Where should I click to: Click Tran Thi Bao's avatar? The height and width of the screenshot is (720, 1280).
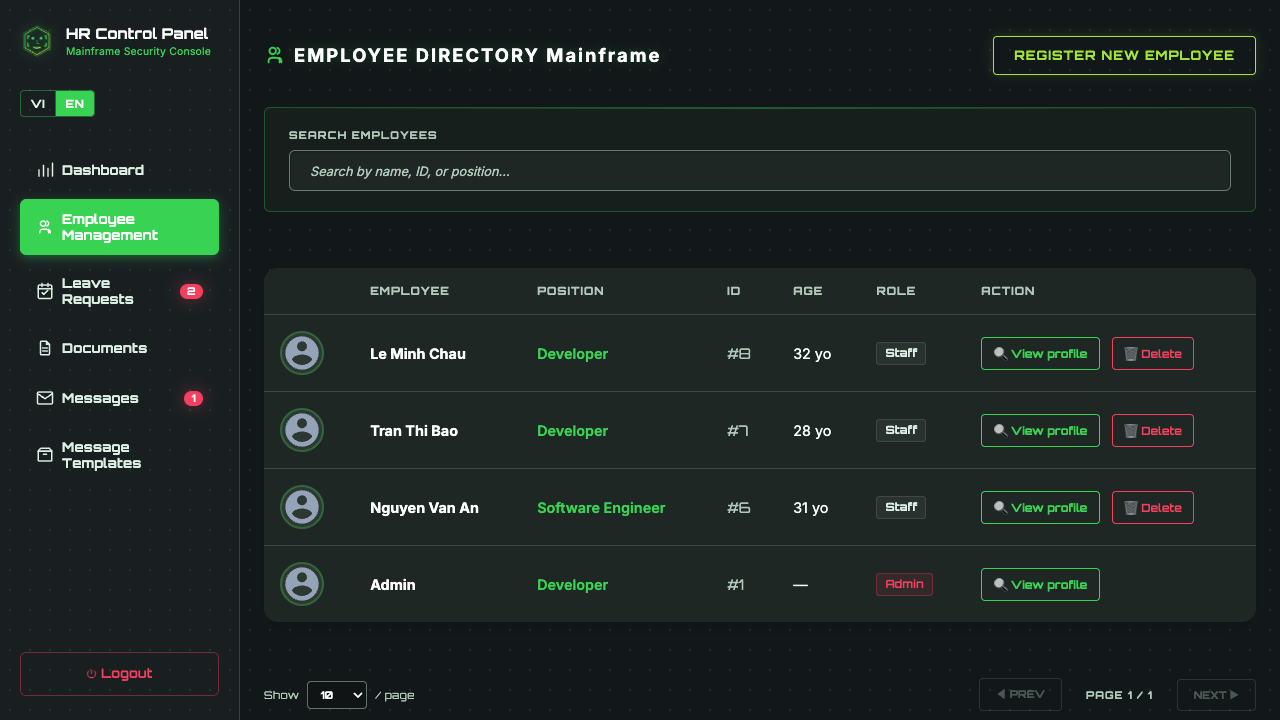coord(302,430)
